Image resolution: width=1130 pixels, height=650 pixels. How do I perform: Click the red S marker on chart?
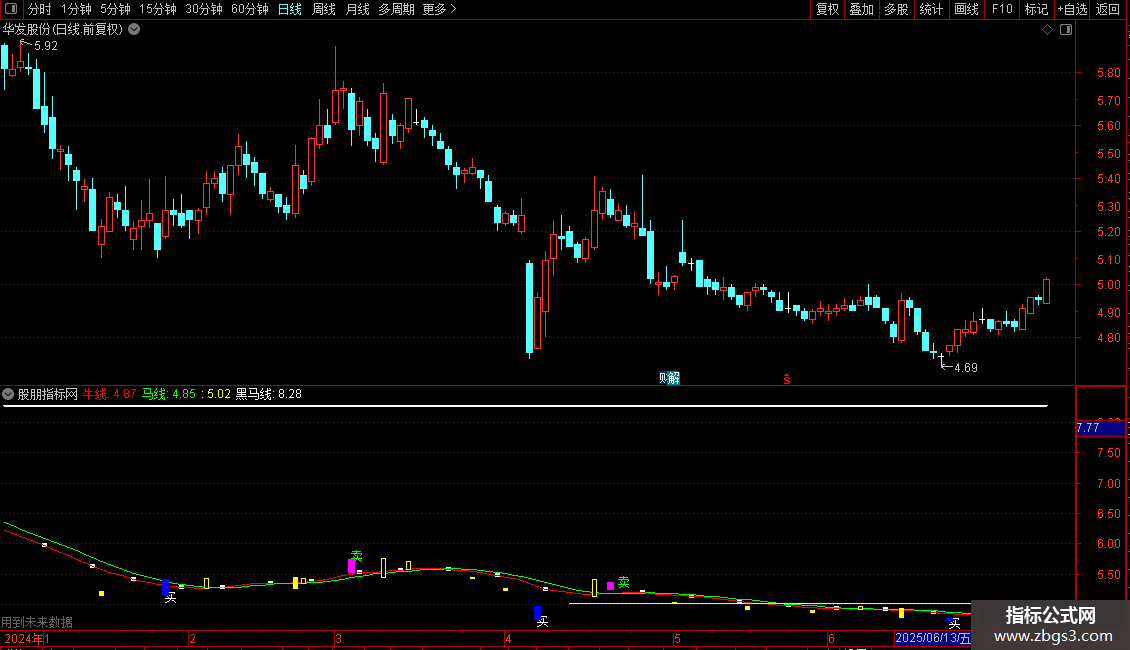(x=787, y=379)
